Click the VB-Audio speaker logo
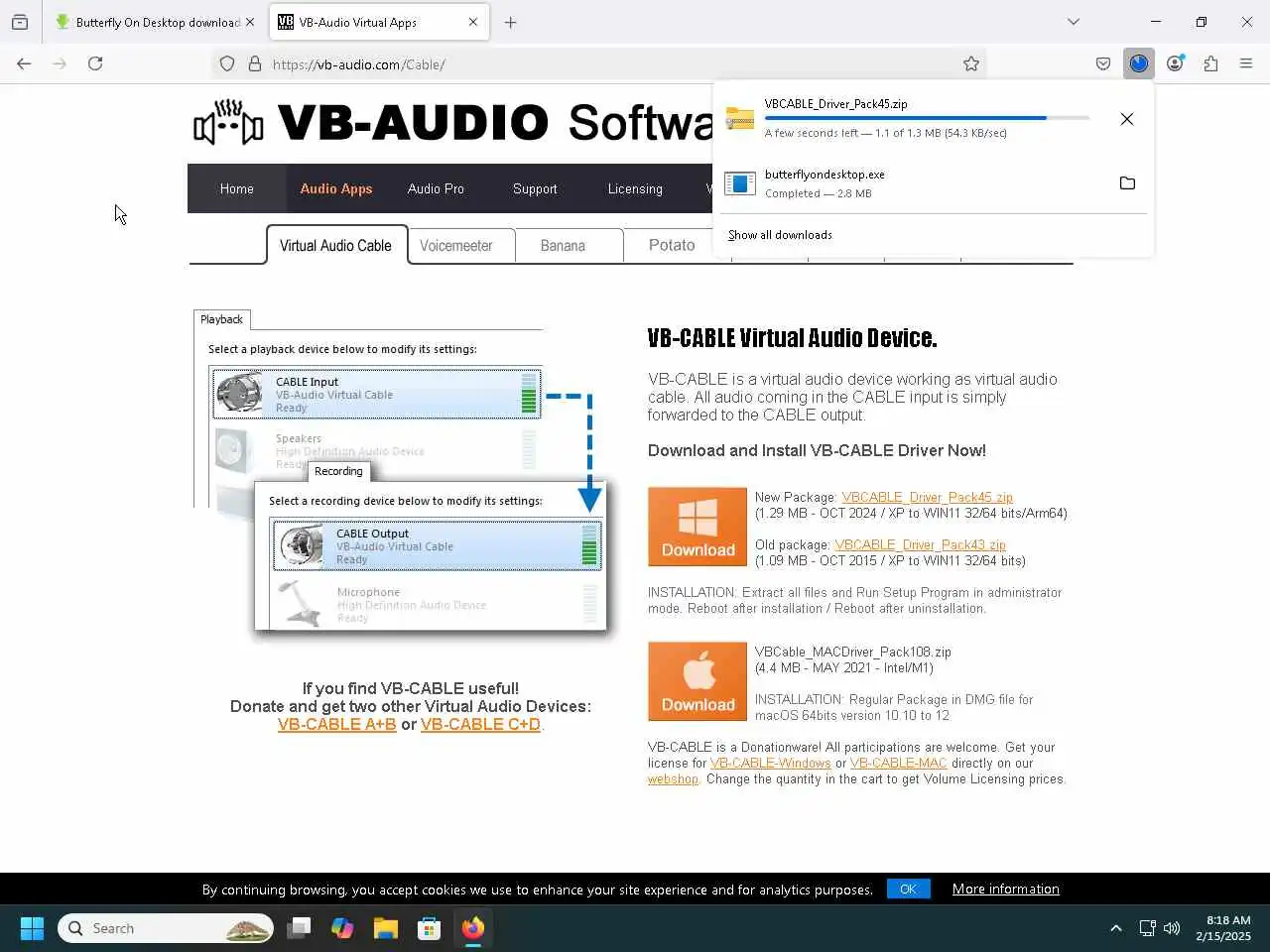The height and width of the screenshot is (952, 1270). 228,123
